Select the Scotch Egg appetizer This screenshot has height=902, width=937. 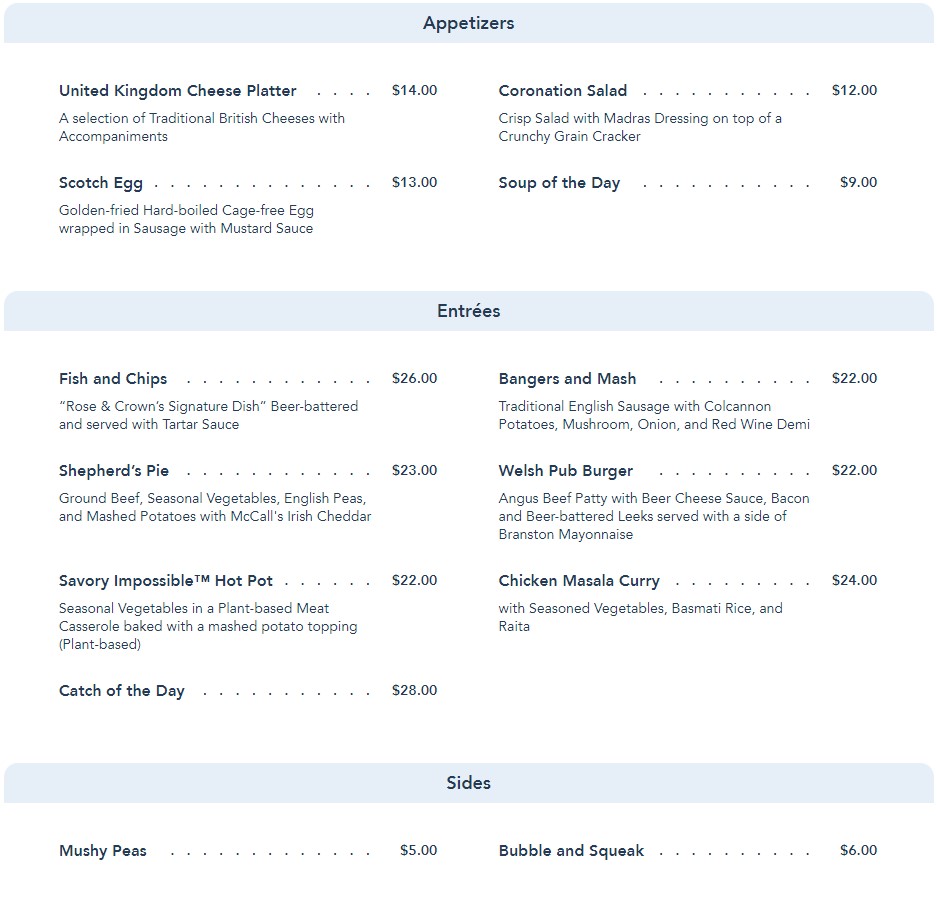pyautogui.click(x=101, y=183)
